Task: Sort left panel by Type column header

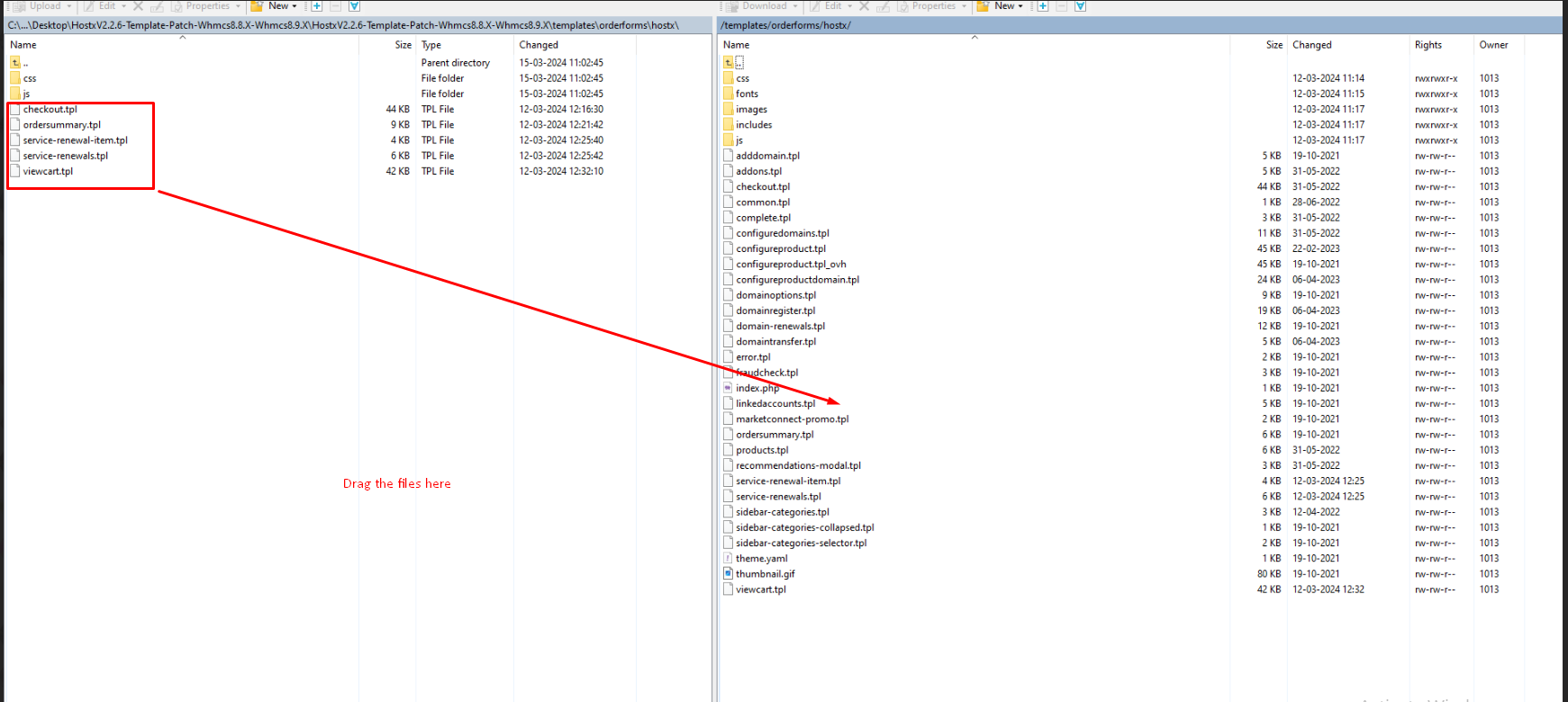Action: 431,45
